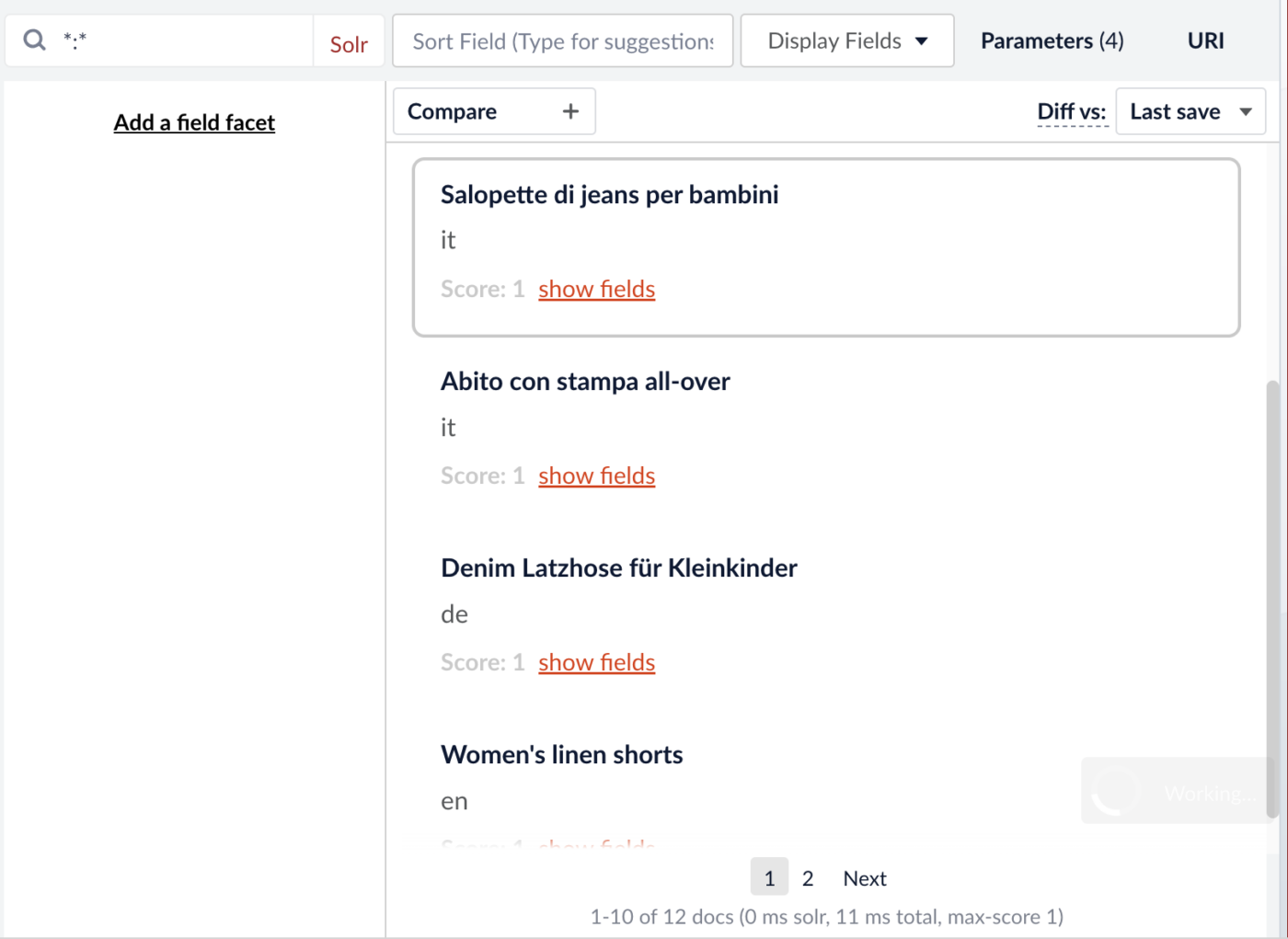
Task: Select the Salopette di jeans per bambini title
Action: 609,195
